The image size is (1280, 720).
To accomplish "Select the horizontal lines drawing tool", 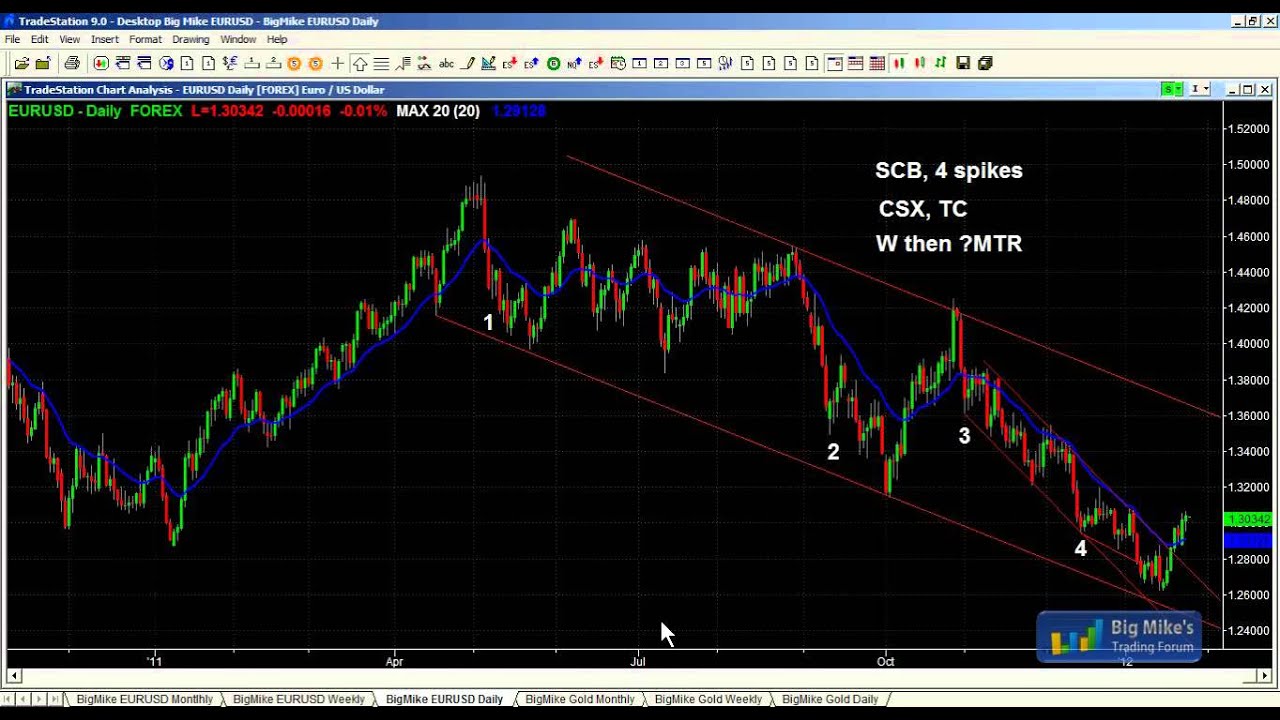I will tap(381, 63).
